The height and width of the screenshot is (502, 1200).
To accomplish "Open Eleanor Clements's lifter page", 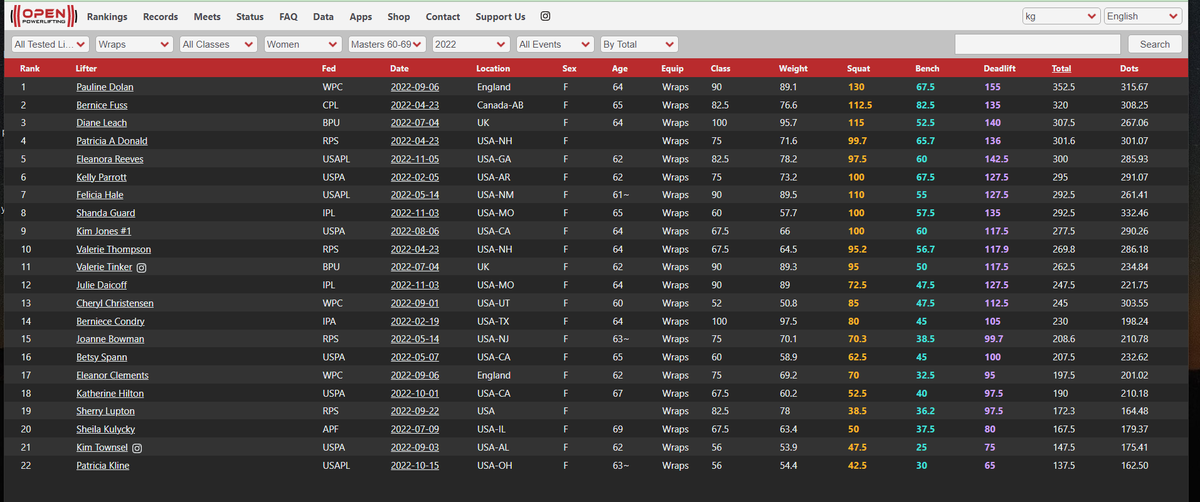I will tap(112, 375).
